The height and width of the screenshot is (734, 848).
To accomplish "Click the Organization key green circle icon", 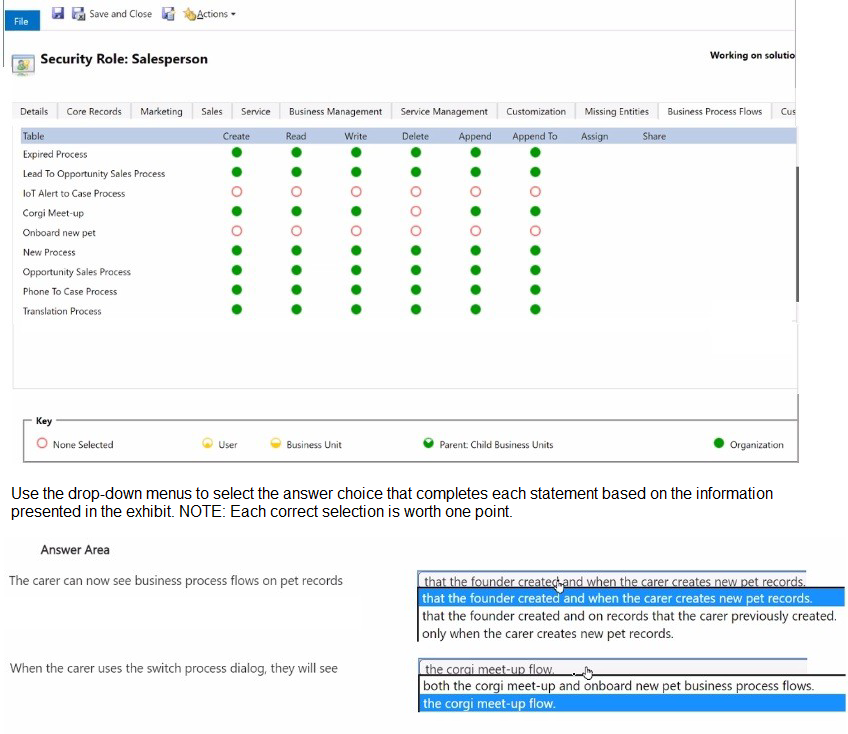I will (x=719, y=444).
